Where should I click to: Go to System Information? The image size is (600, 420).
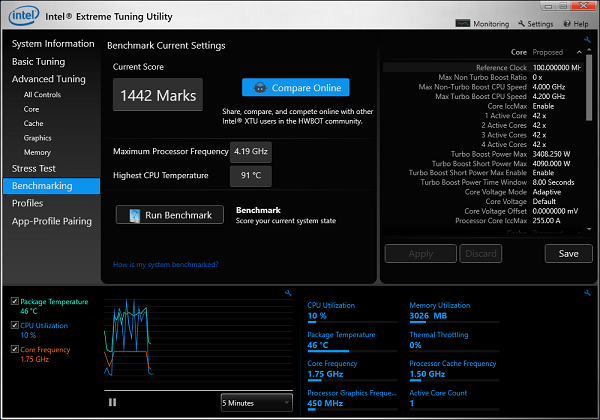pyautogui.click(x=53, y=44)
